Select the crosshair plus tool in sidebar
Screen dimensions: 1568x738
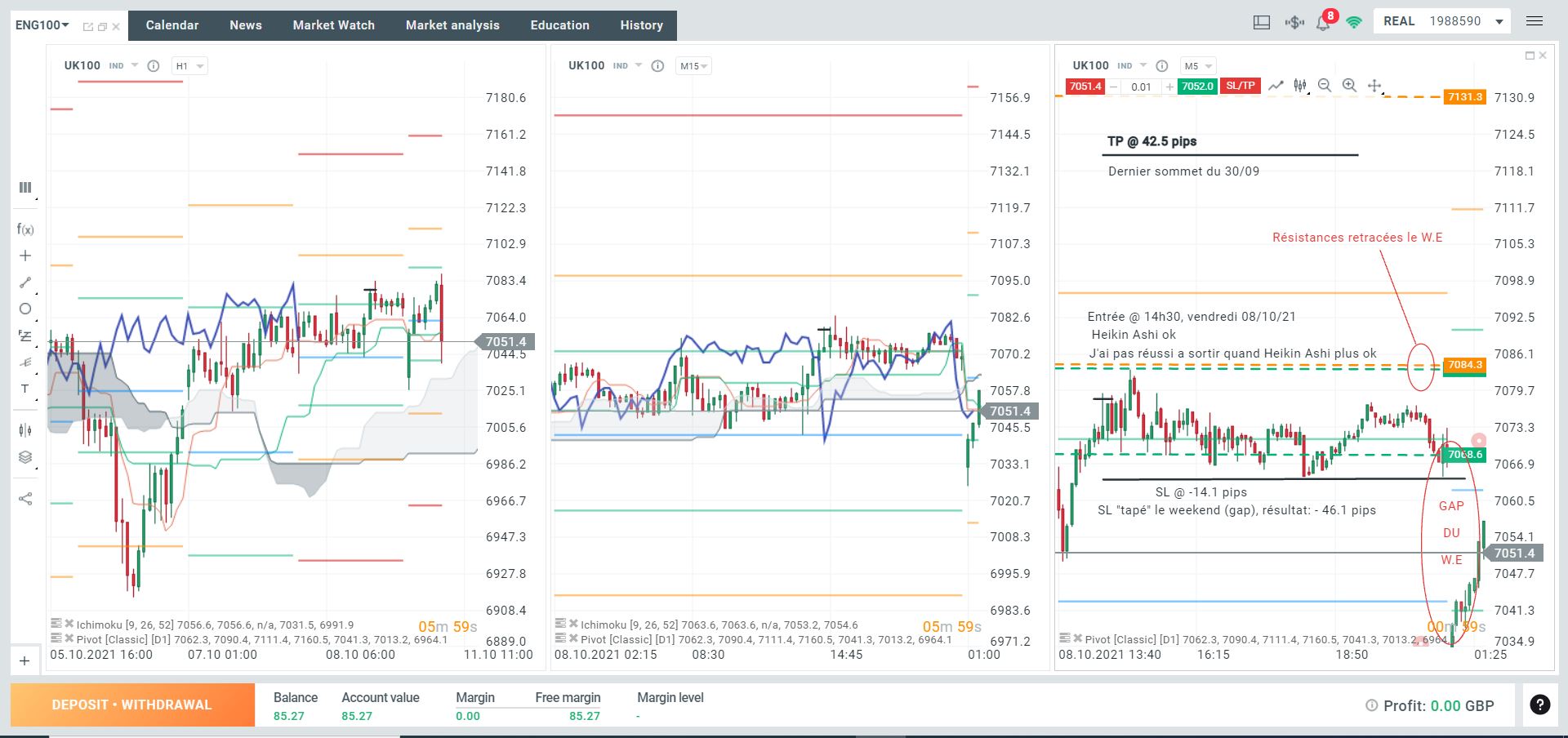coord(25,256)
